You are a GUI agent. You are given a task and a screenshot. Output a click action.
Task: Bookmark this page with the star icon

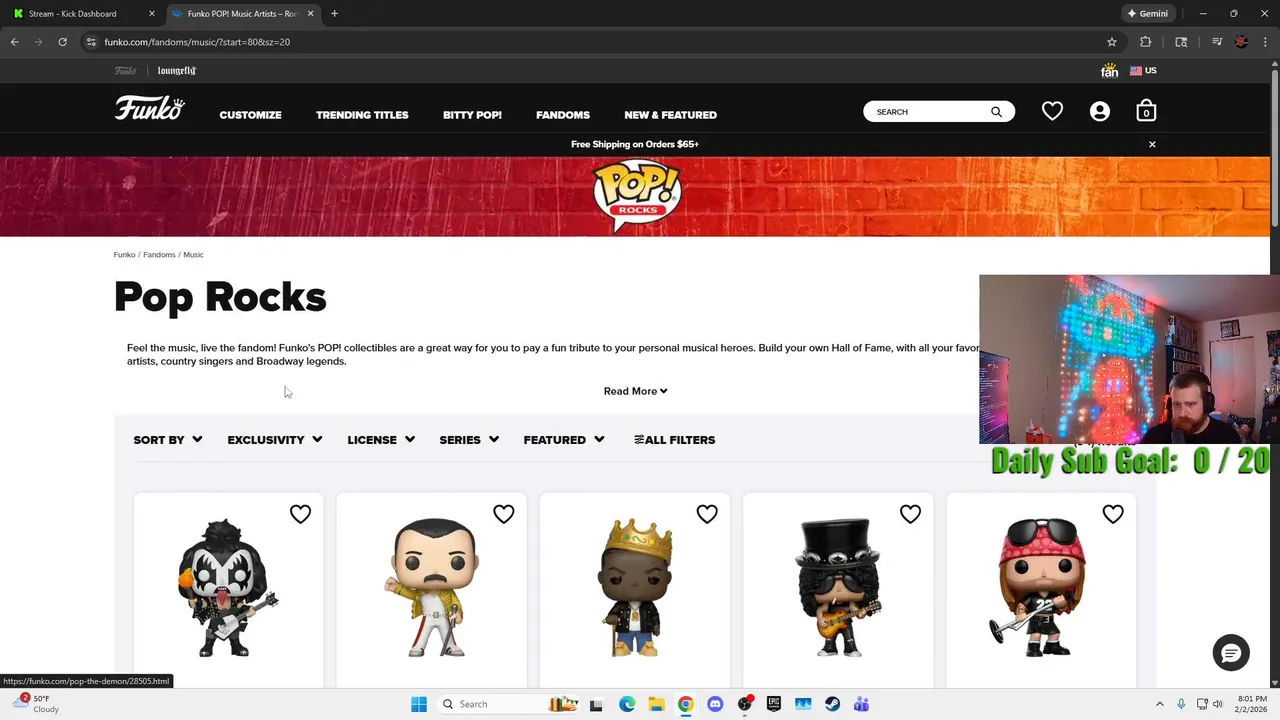1111,42
